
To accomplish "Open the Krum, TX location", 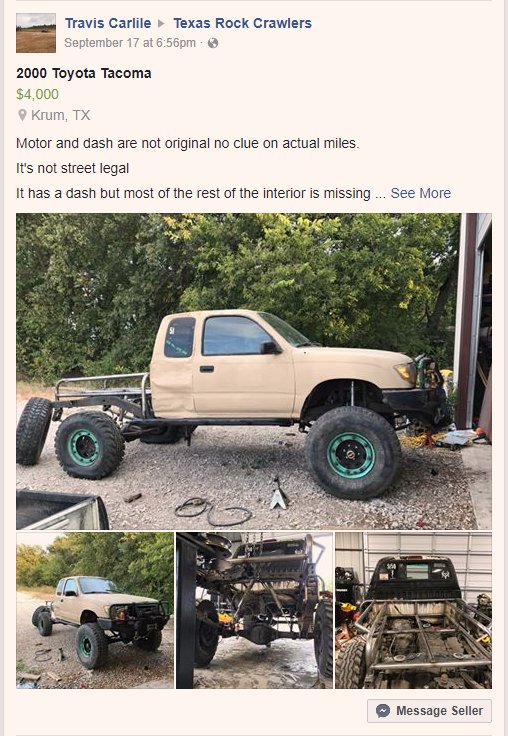I will (61, 115).
